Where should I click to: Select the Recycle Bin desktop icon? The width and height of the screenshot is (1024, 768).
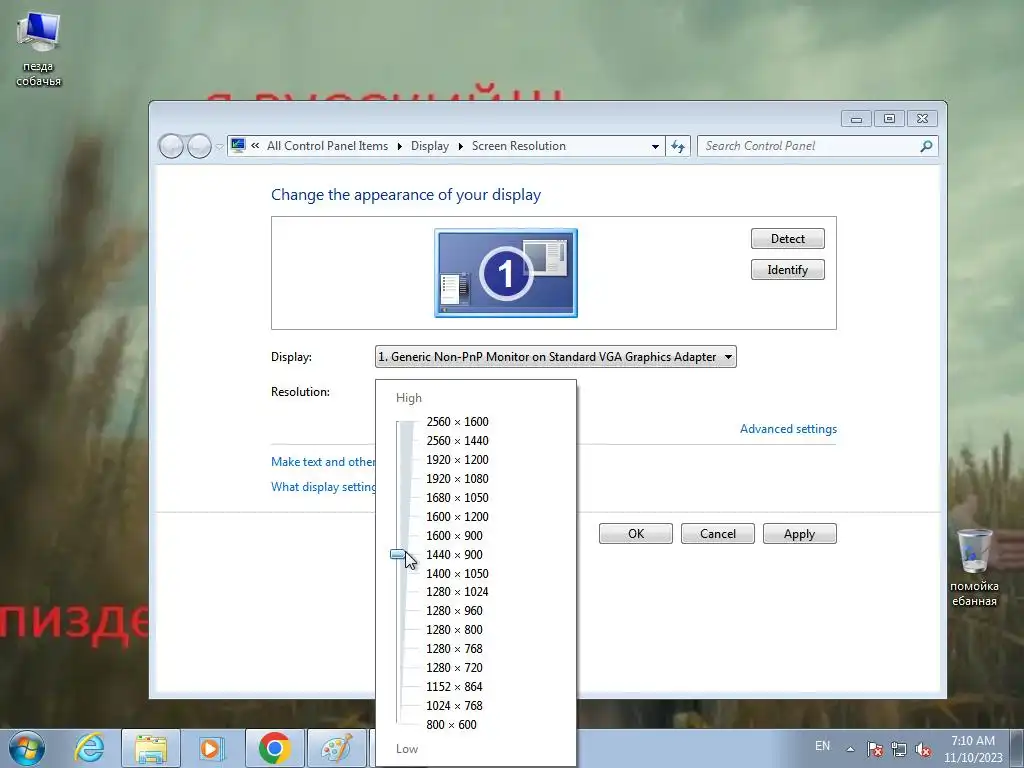click(x=974, y=567)
